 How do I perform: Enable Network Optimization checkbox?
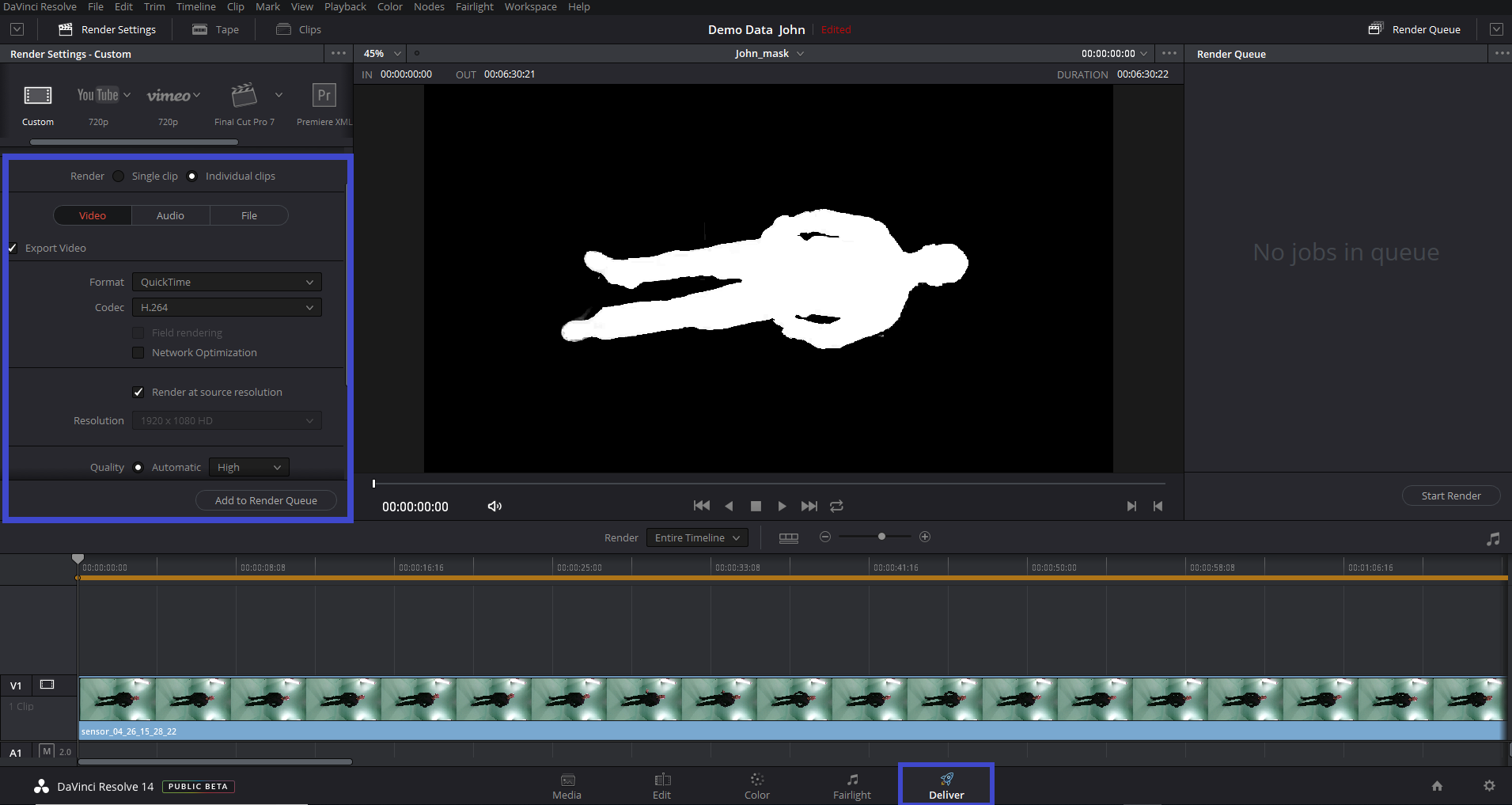pos(138,352)
